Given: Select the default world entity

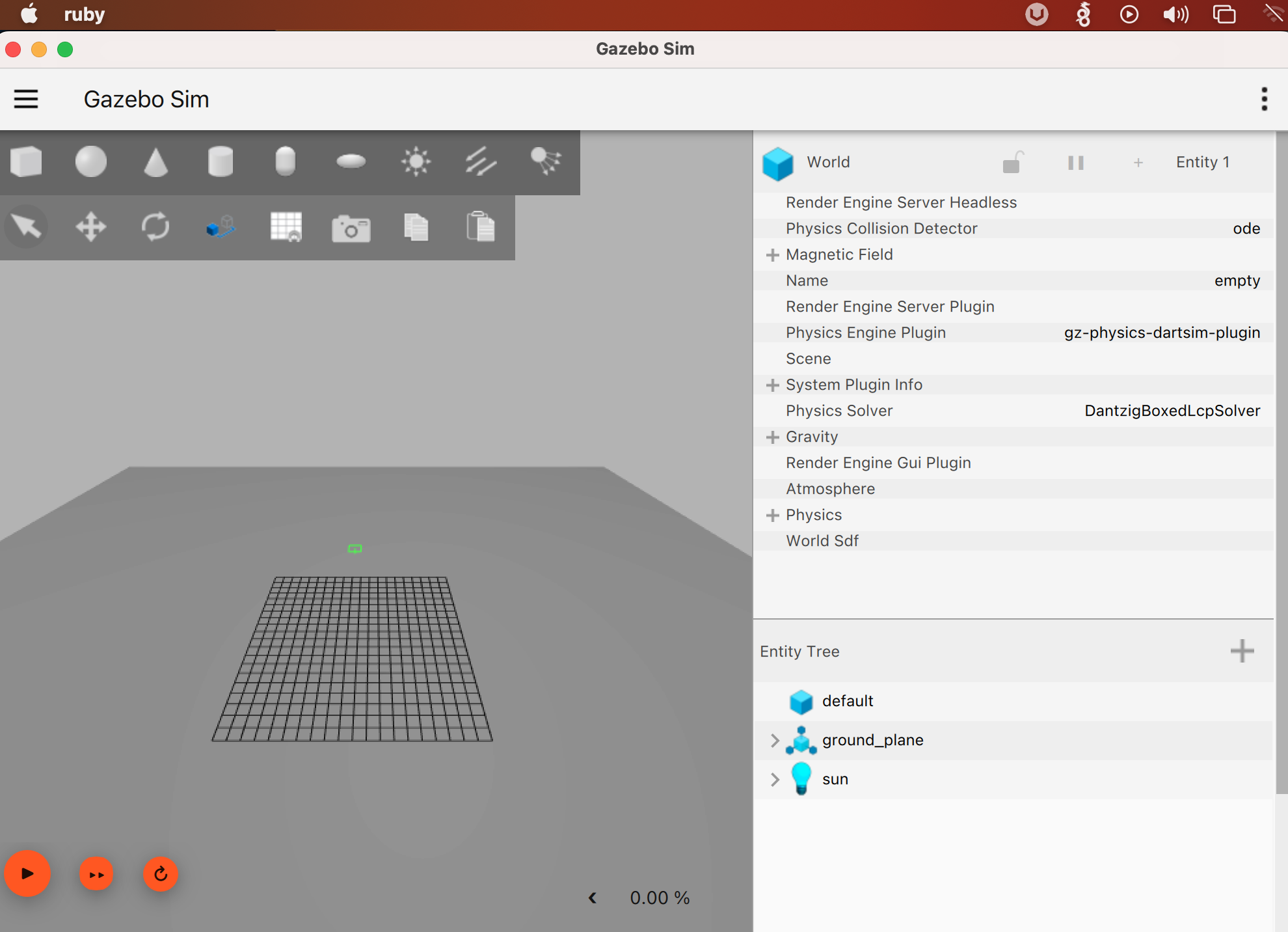Looking at the screenshot, I should click(1013, 701).
